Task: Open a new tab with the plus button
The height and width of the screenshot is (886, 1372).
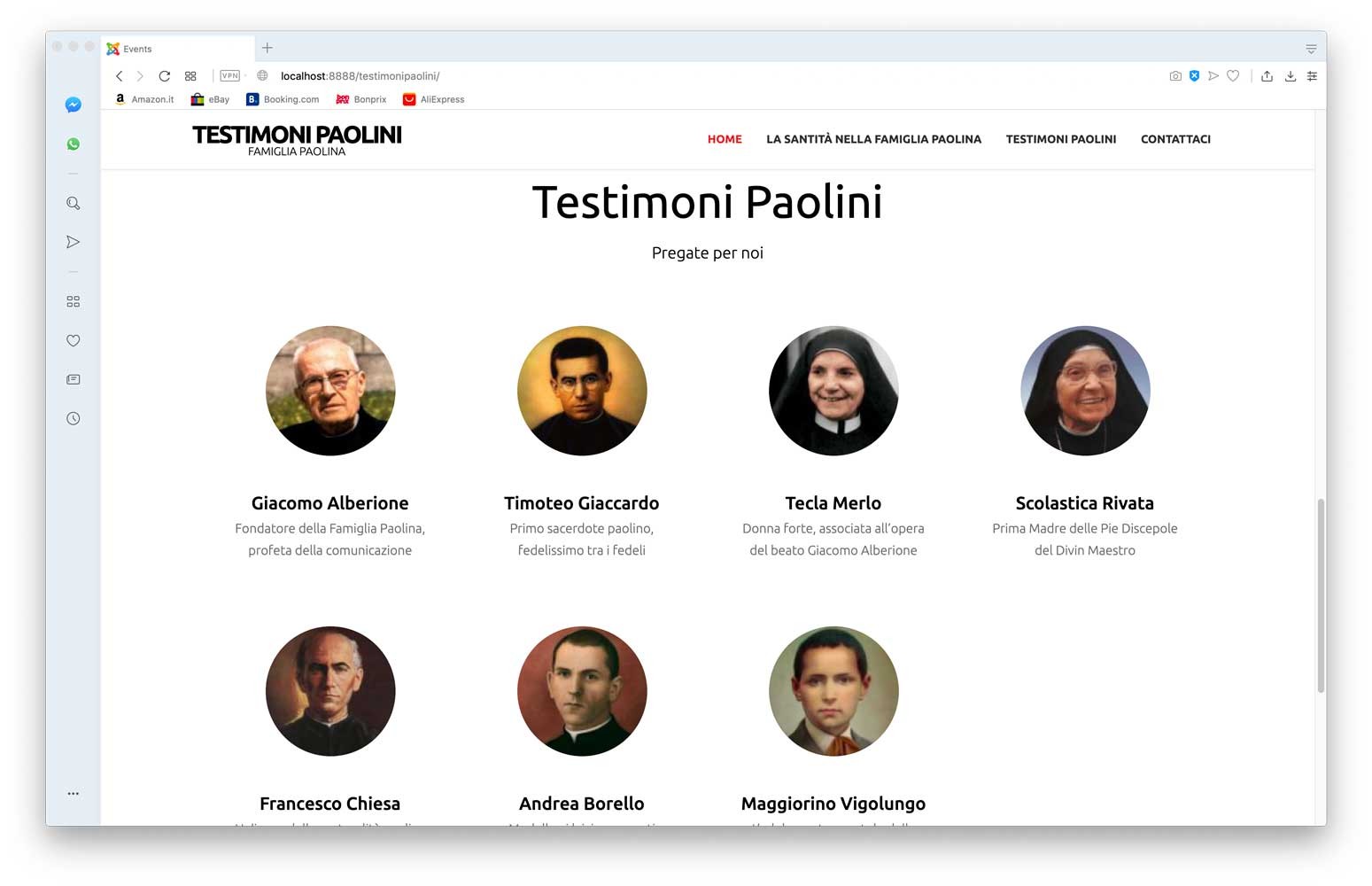Action: point(267,48)
